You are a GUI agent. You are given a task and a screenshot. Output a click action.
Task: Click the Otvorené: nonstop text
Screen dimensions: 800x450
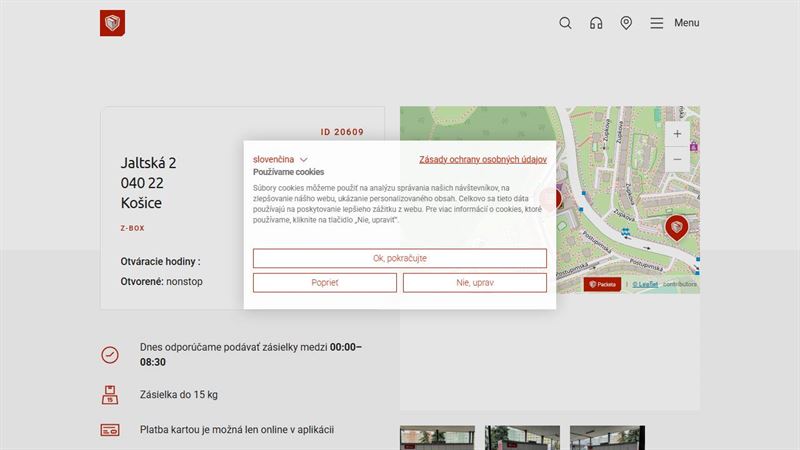[161, 282]
